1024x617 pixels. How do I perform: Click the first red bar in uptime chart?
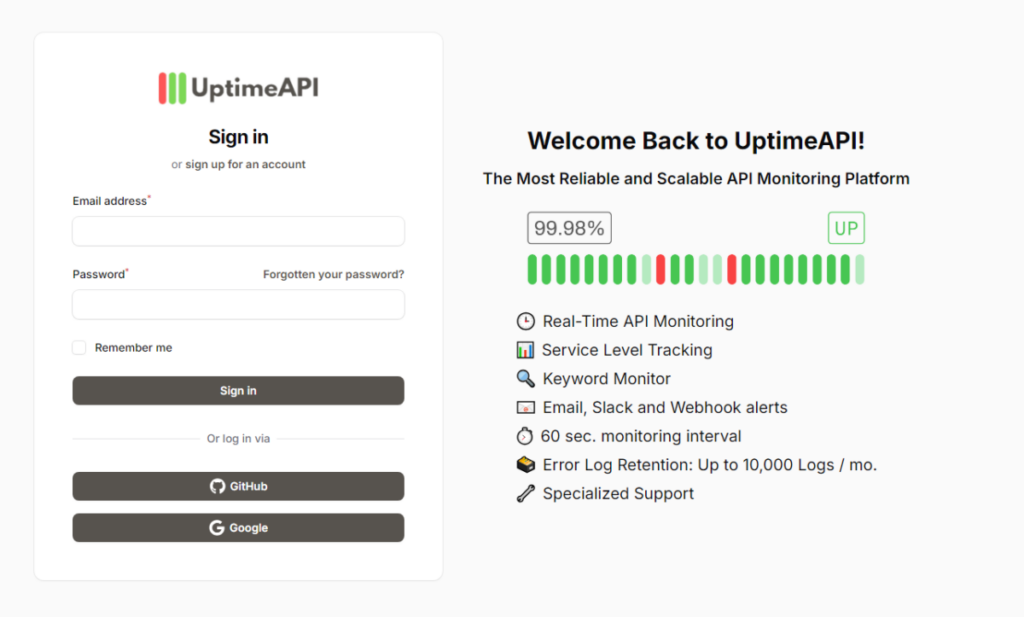(660, 270)
